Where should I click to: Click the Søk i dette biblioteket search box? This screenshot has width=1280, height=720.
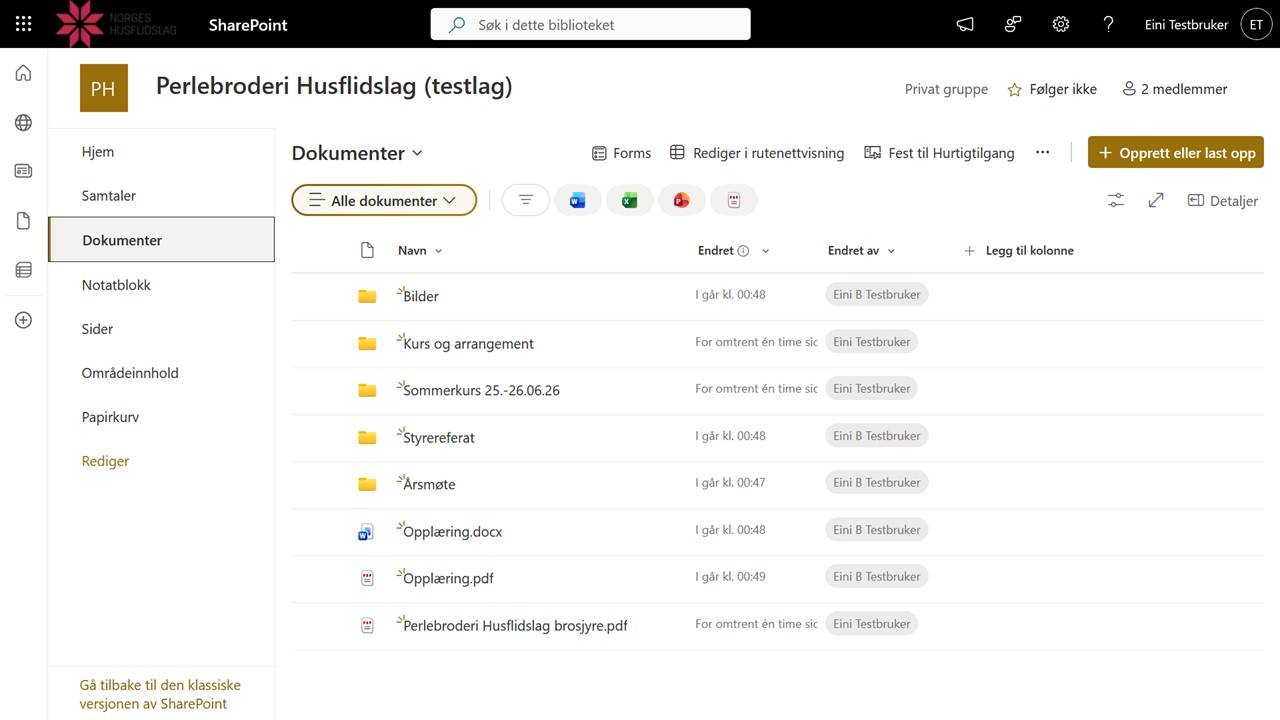(590, 24)
